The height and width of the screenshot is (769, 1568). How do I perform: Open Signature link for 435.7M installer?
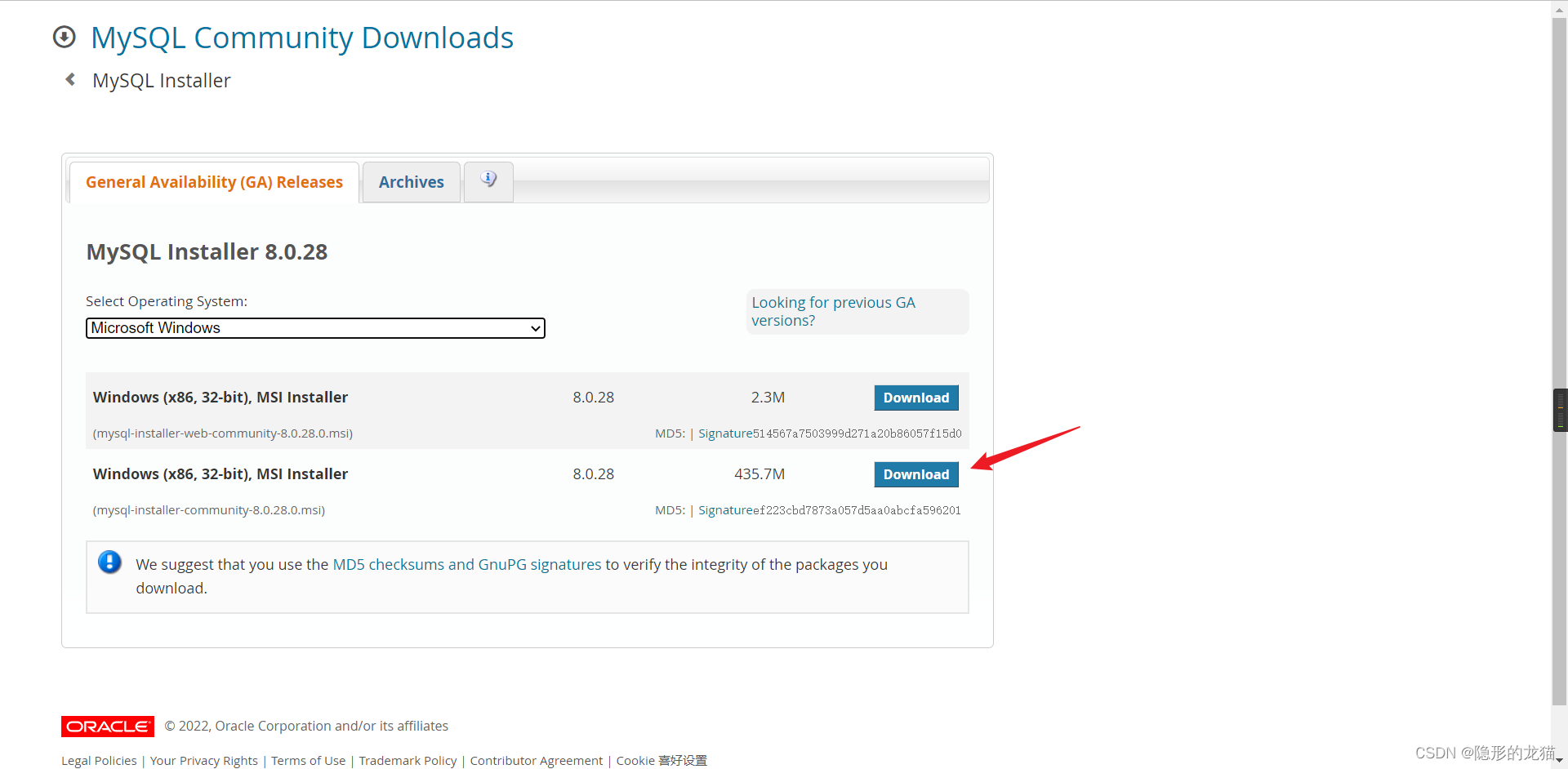point(725,510)
